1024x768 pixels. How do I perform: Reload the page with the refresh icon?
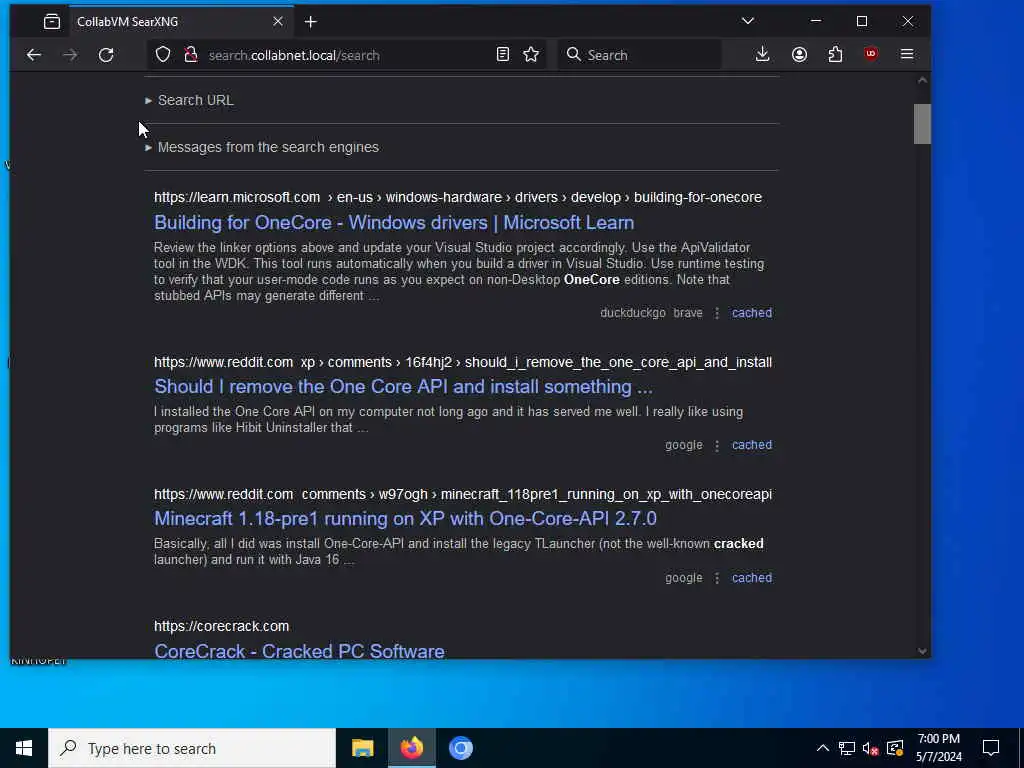(x=106, y=55)
